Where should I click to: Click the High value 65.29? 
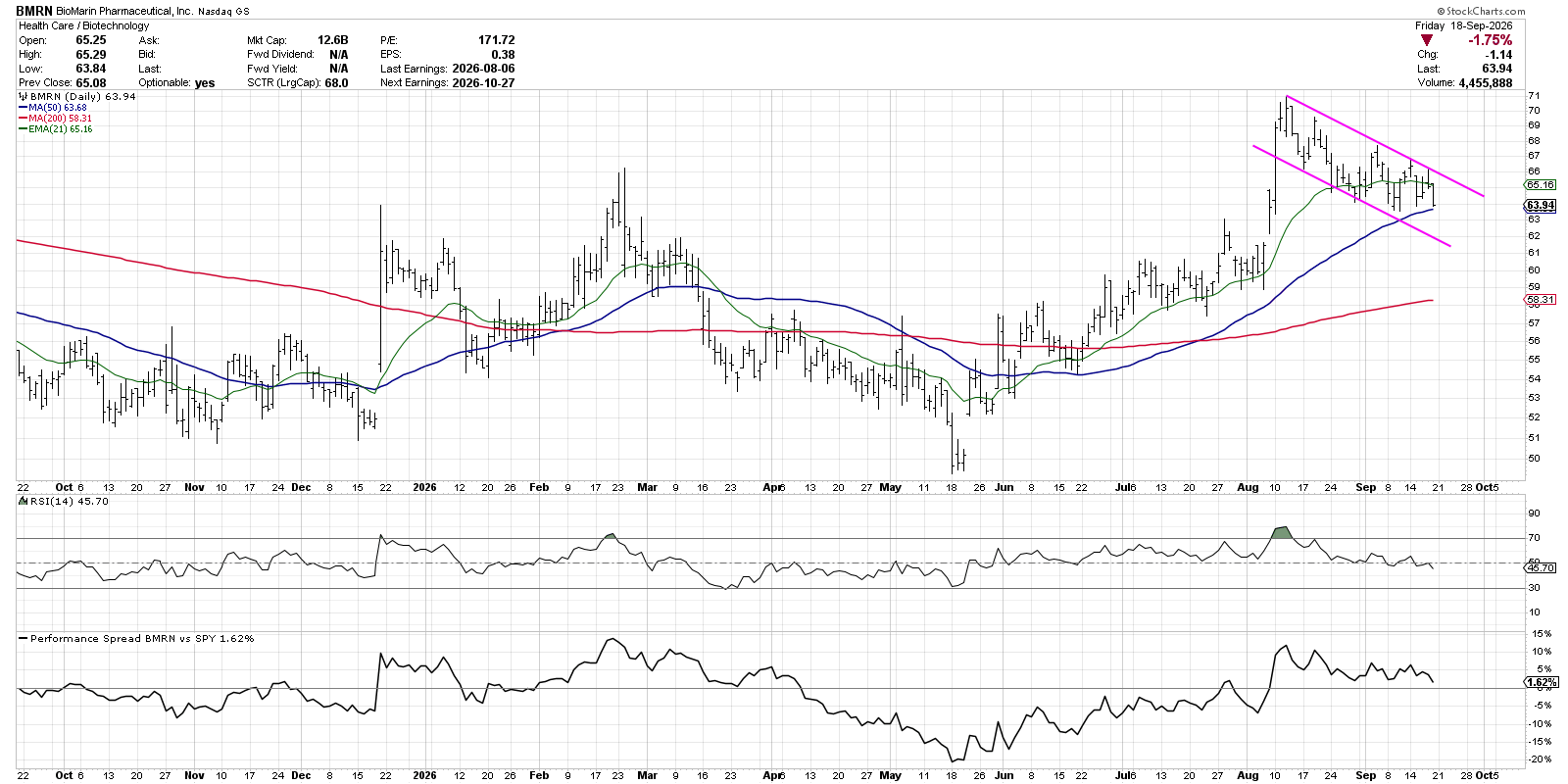(x=91, y=55)
